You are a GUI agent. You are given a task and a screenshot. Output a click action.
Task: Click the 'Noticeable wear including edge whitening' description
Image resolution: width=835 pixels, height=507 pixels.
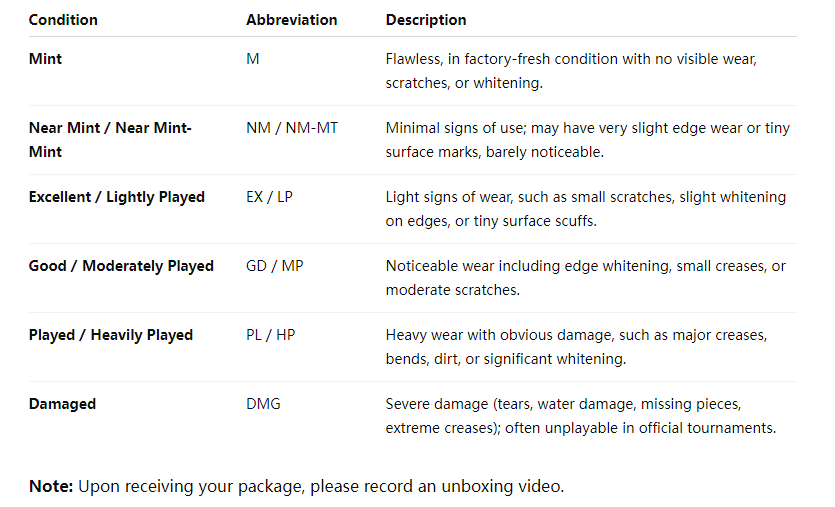click(x=585, y=278)
